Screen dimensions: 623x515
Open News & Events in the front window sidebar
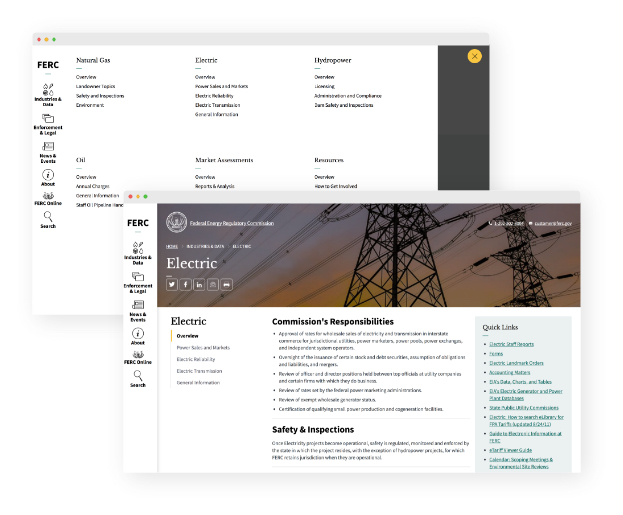pos(138,311)
